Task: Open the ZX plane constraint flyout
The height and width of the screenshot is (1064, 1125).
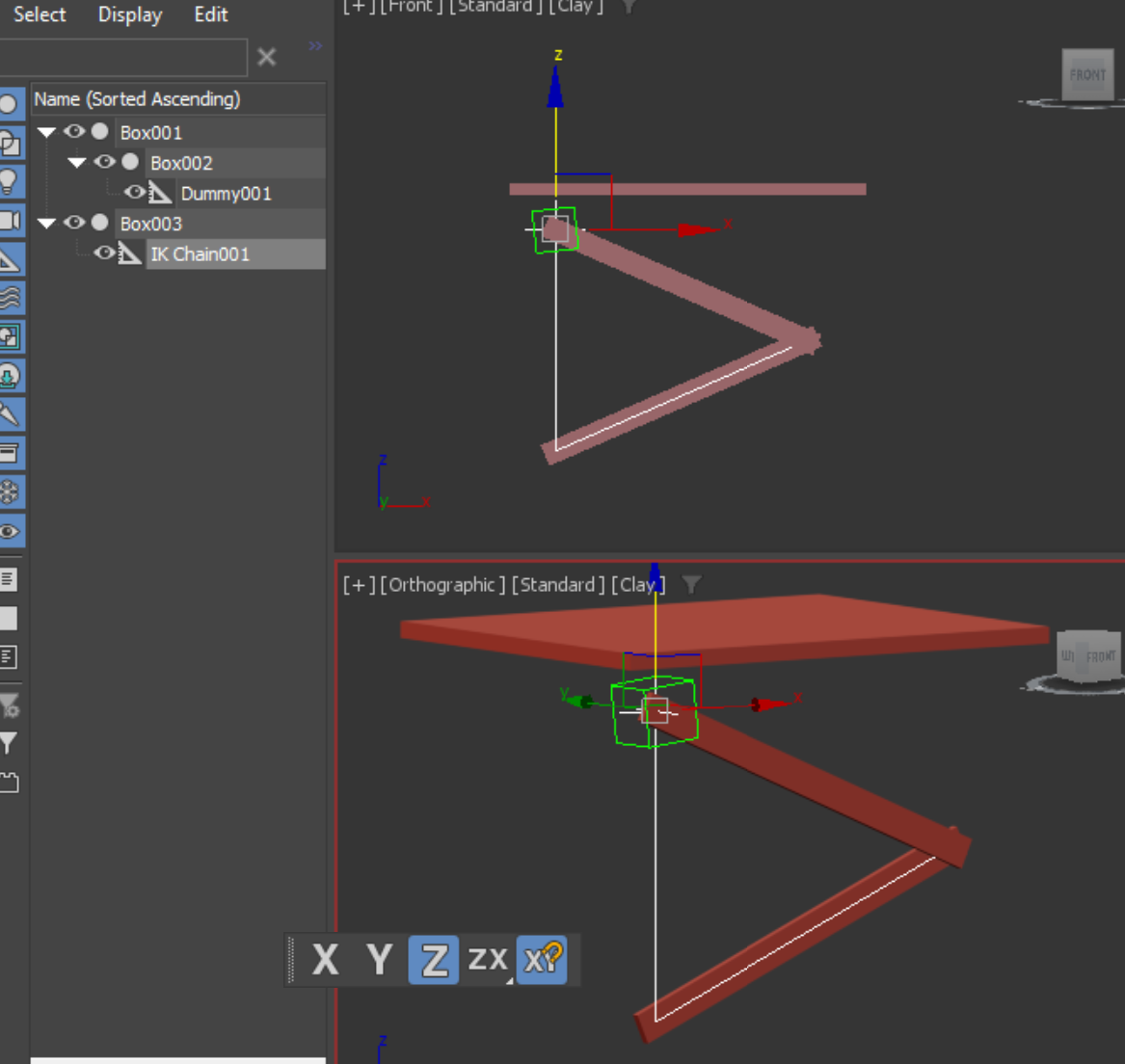Action: [488, 959]
